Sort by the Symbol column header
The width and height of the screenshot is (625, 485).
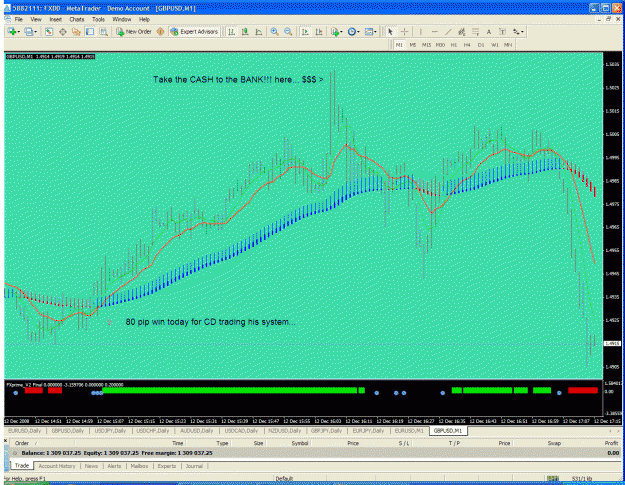(x=300, y=443)
